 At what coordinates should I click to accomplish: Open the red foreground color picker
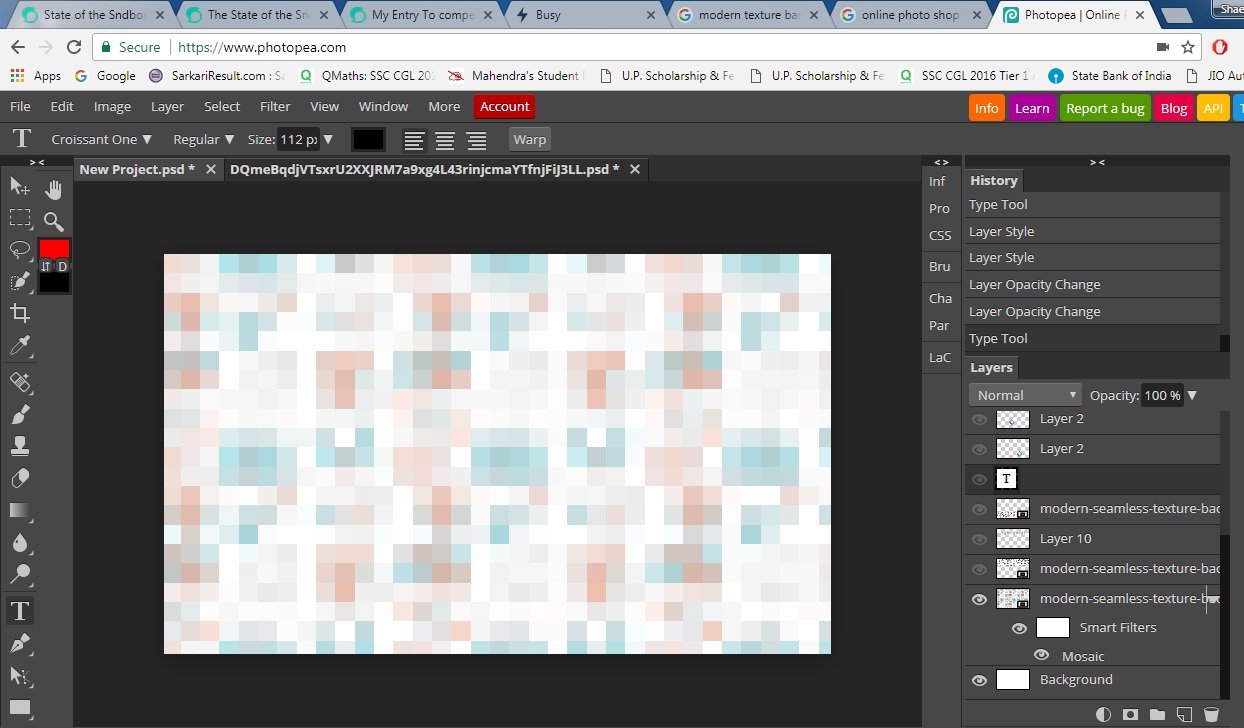pos(54,248)
